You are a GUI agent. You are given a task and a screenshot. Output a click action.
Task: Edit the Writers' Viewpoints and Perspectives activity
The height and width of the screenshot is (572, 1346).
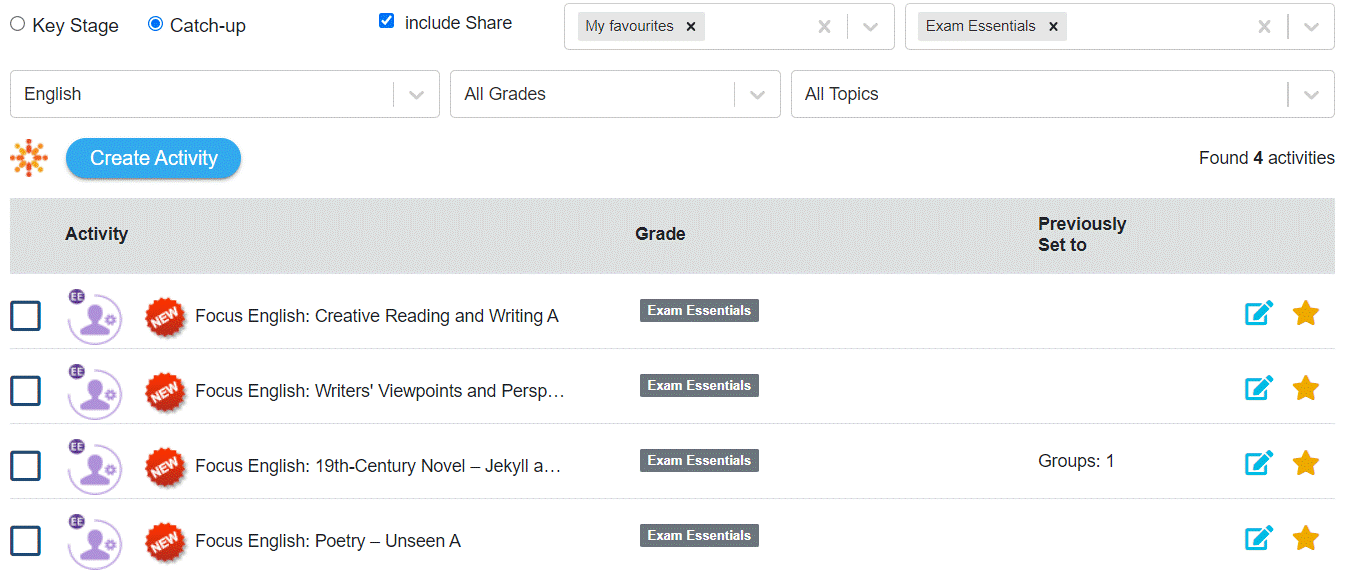coord(1259,389)
